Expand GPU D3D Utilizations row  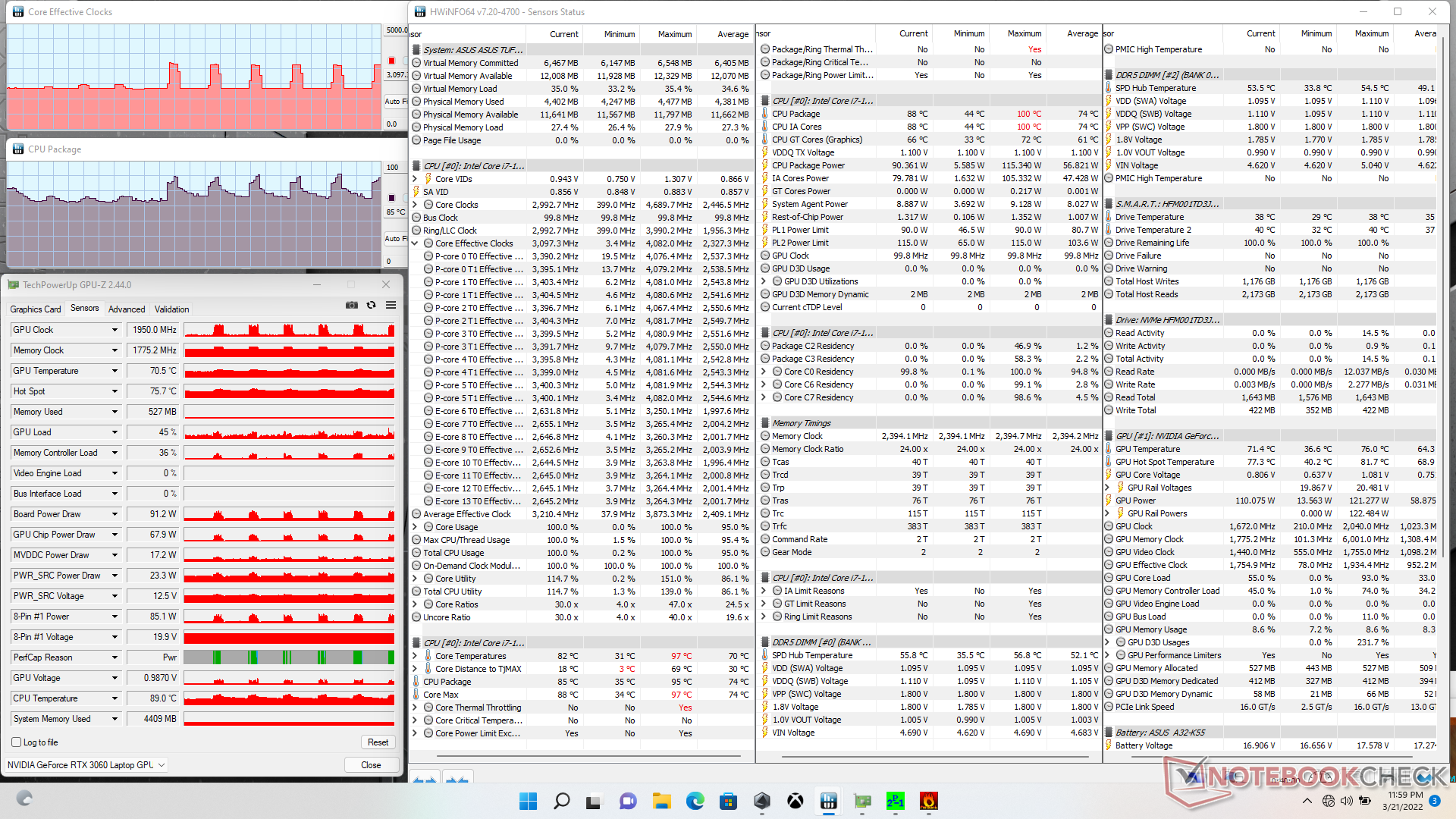[764, 281]
